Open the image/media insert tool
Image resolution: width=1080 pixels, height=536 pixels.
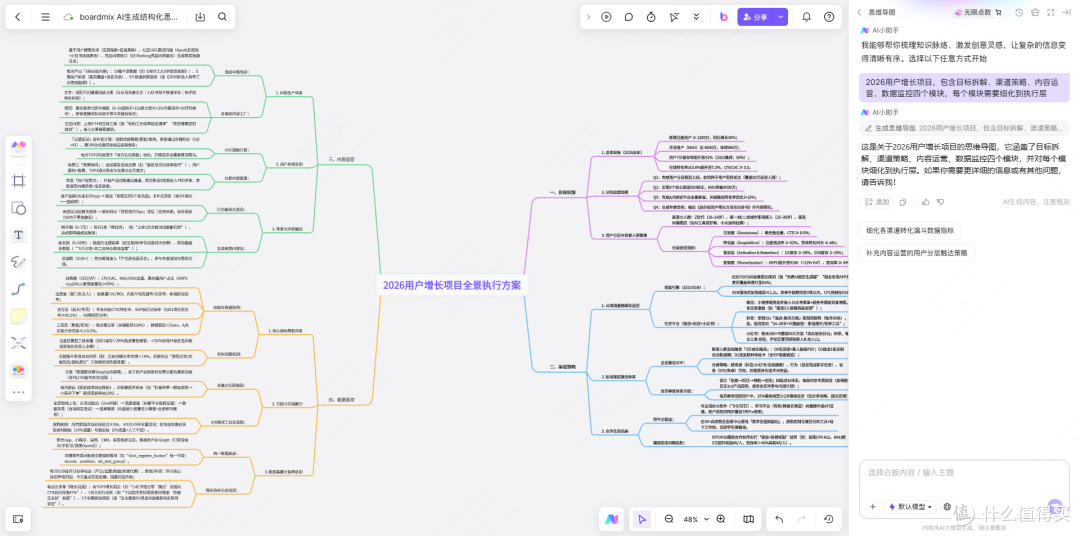coord(19,370)
